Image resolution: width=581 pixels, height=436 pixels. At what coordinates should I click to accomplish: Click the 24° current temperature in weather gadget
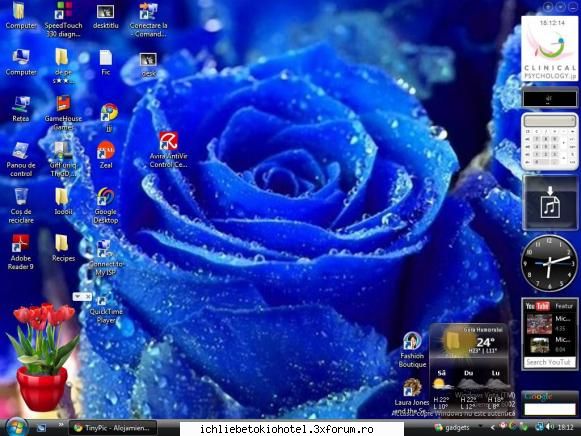click(x=485, y=342)
